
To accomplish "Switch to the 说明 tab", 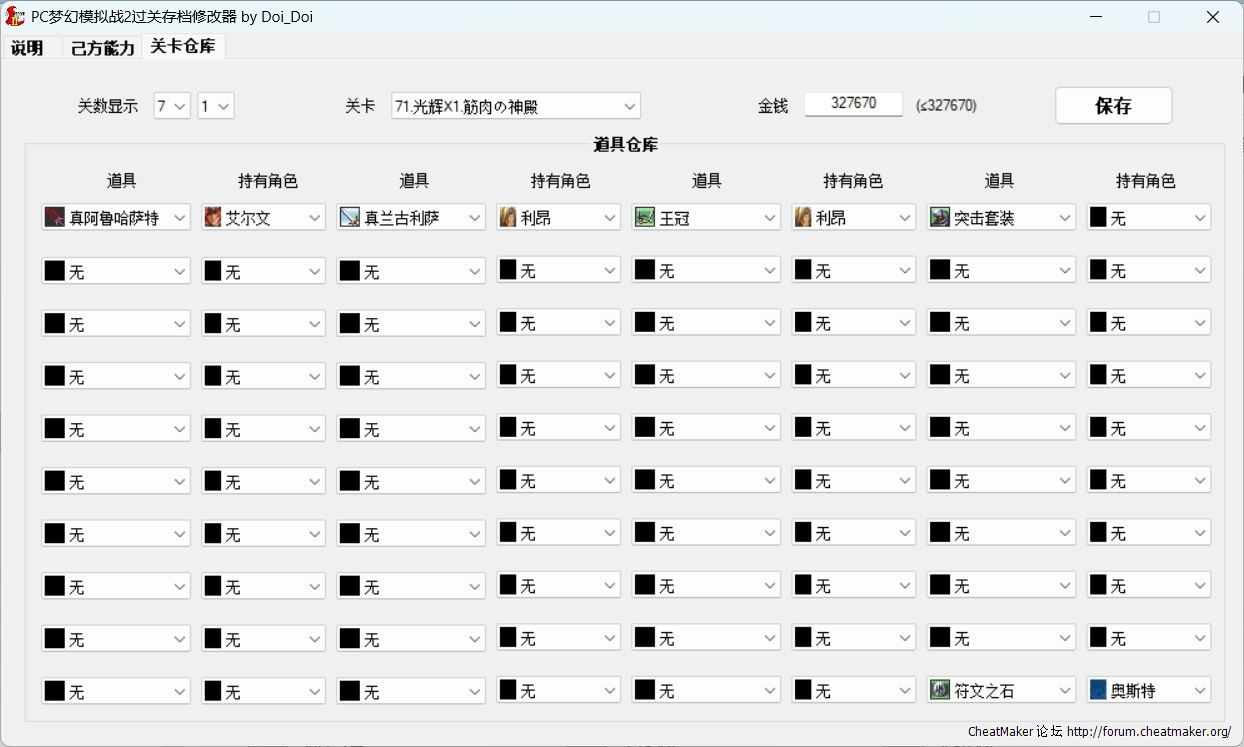I will [x=28, y=48].
